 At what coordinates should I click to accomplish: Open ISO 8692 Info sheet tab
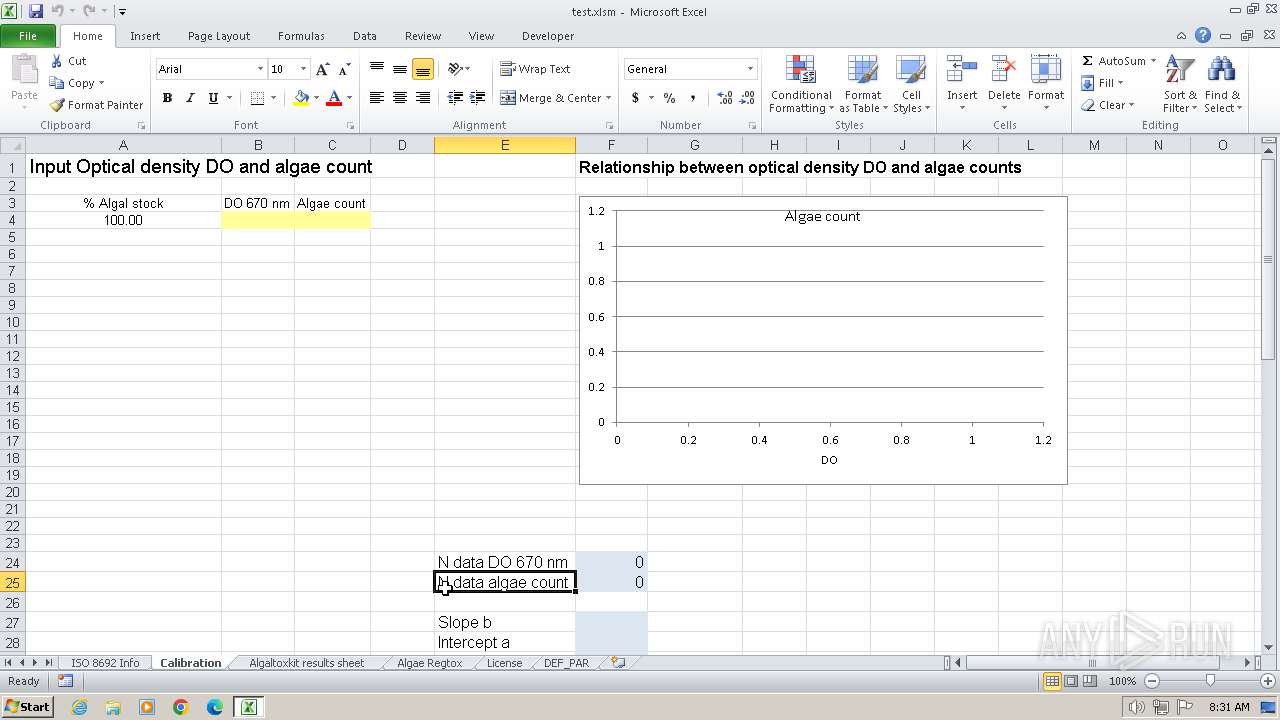[105, 663]
